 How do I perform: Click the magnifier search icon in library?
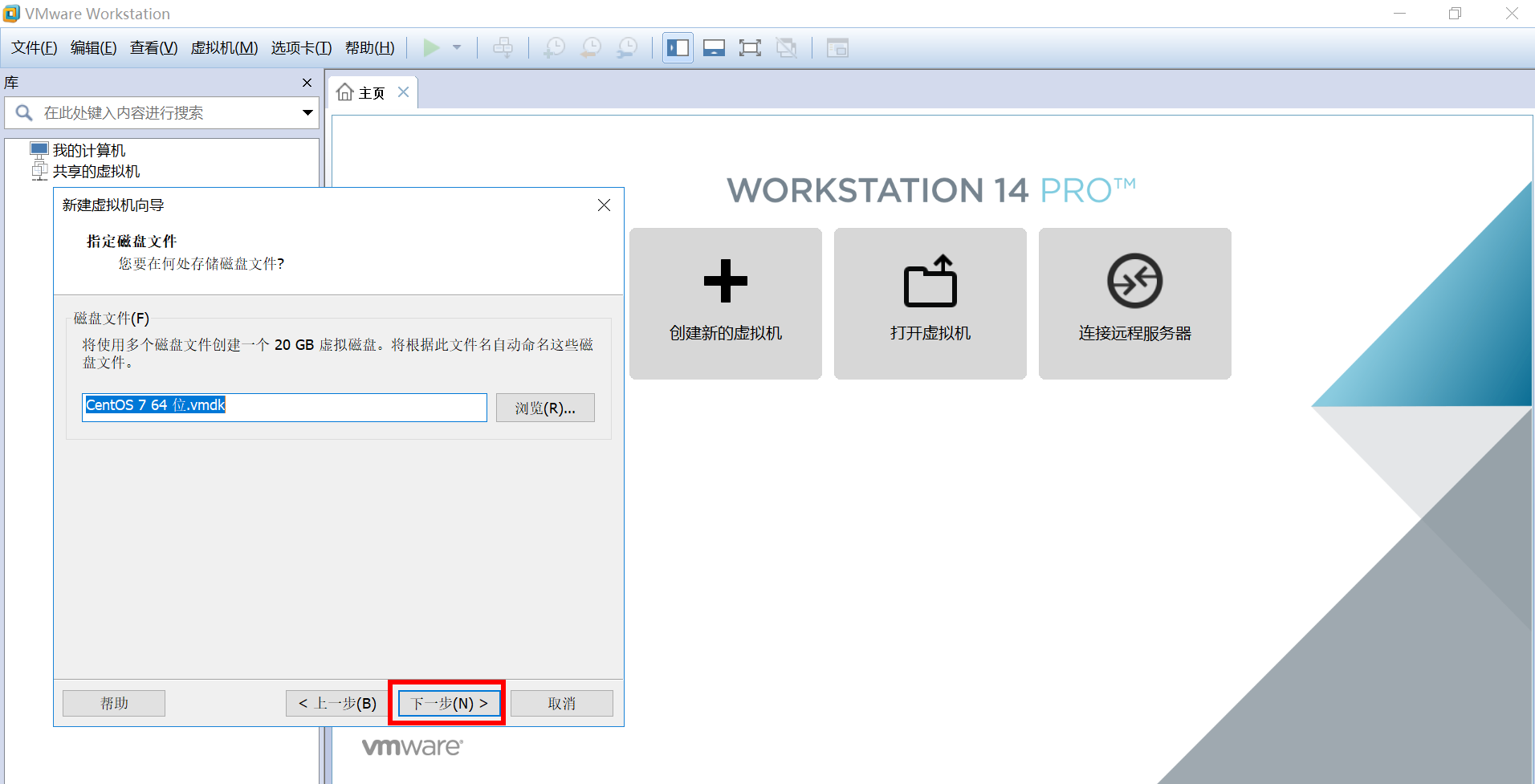(x=24, y=113)
